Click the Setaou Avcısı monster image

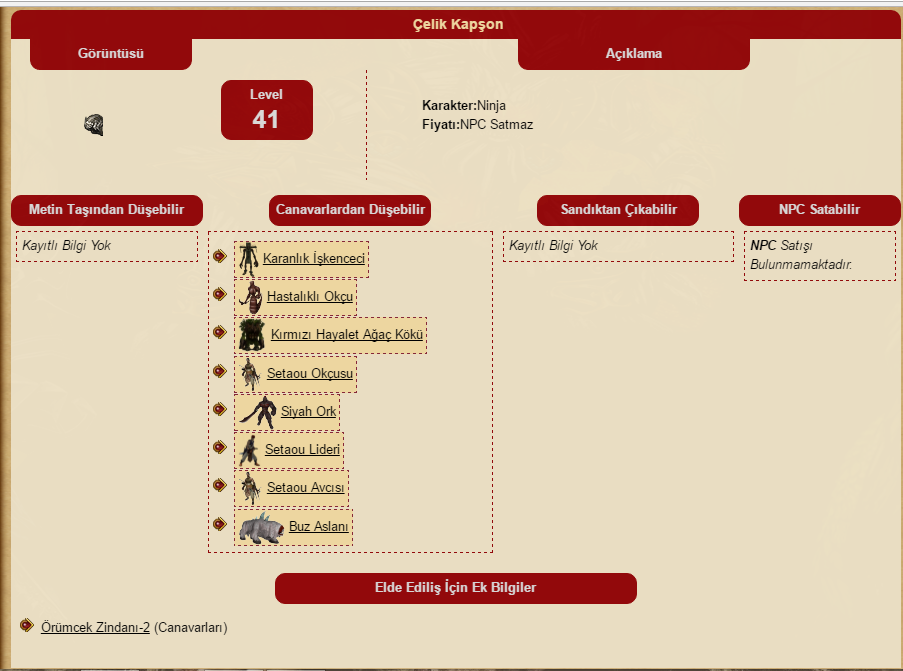[x=251, y=488]
